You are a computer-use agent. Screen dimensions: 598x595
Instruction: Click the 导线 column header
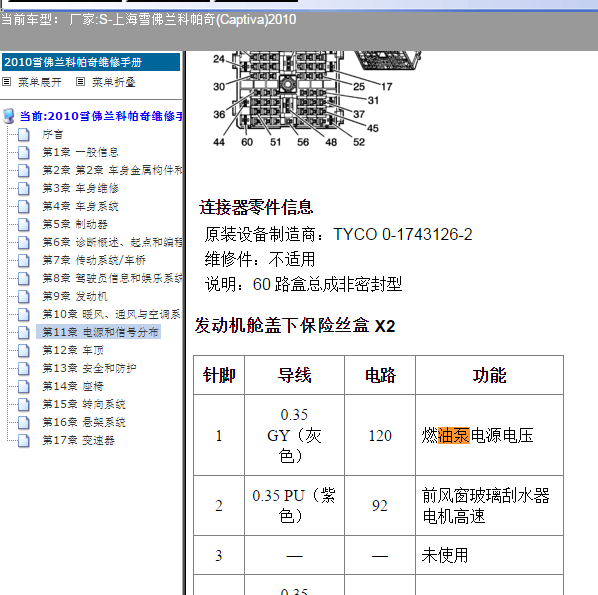click(x=294, y=375)
